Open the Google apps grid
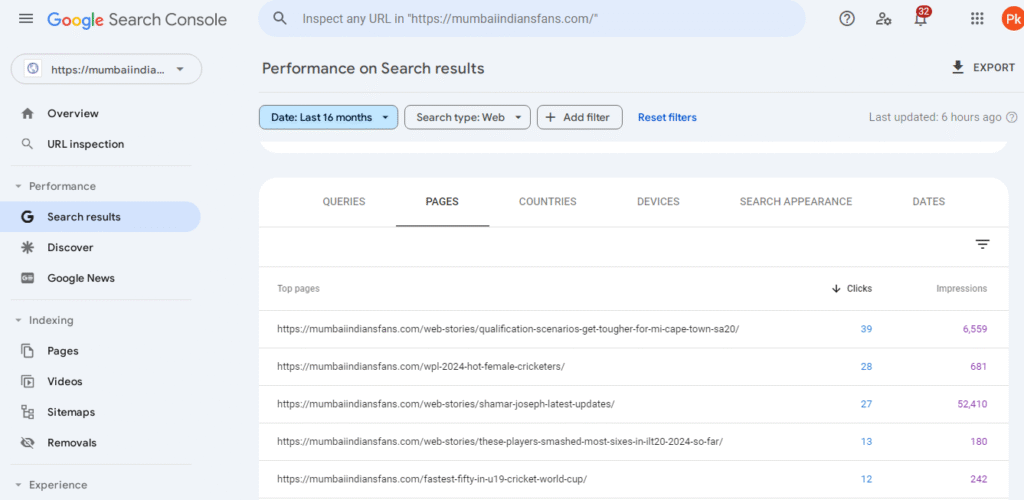Viewport: 1024px width, 500px height. [x=977, y=19]
